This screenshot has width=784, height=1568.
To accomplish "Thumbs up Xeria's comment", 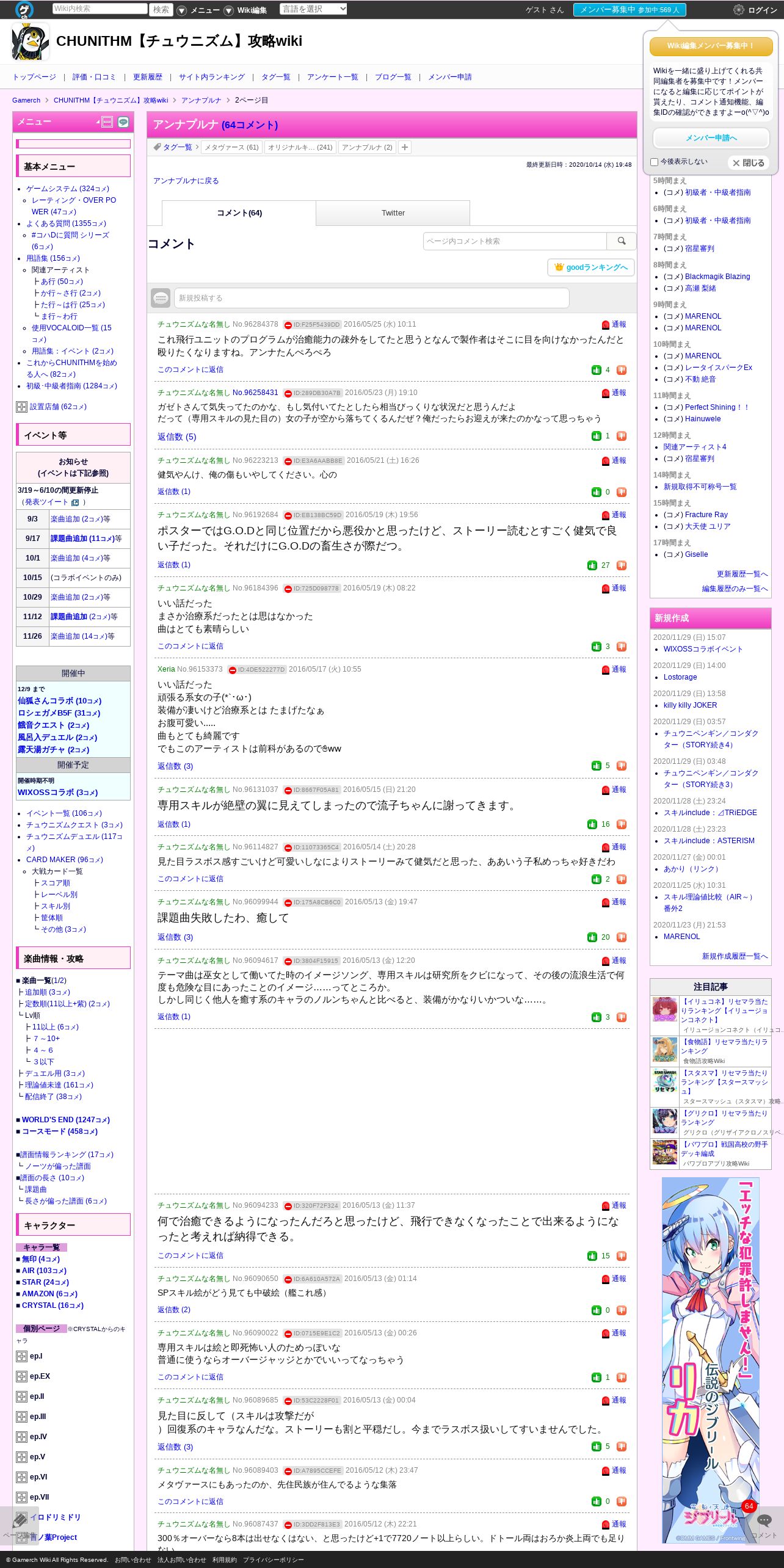I will point(597,766).
